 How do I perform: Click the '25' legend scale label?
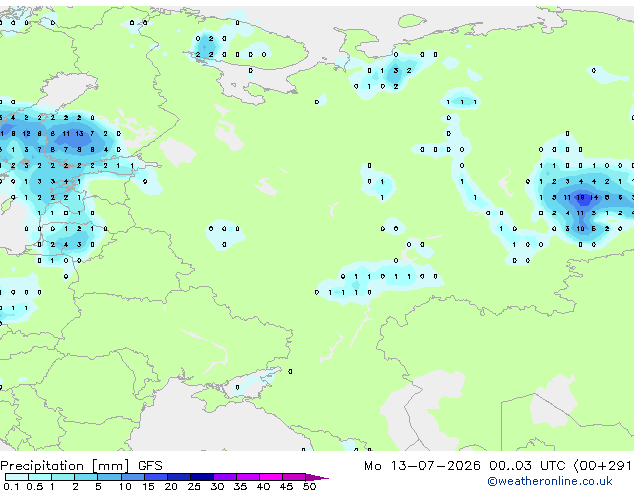194,486
